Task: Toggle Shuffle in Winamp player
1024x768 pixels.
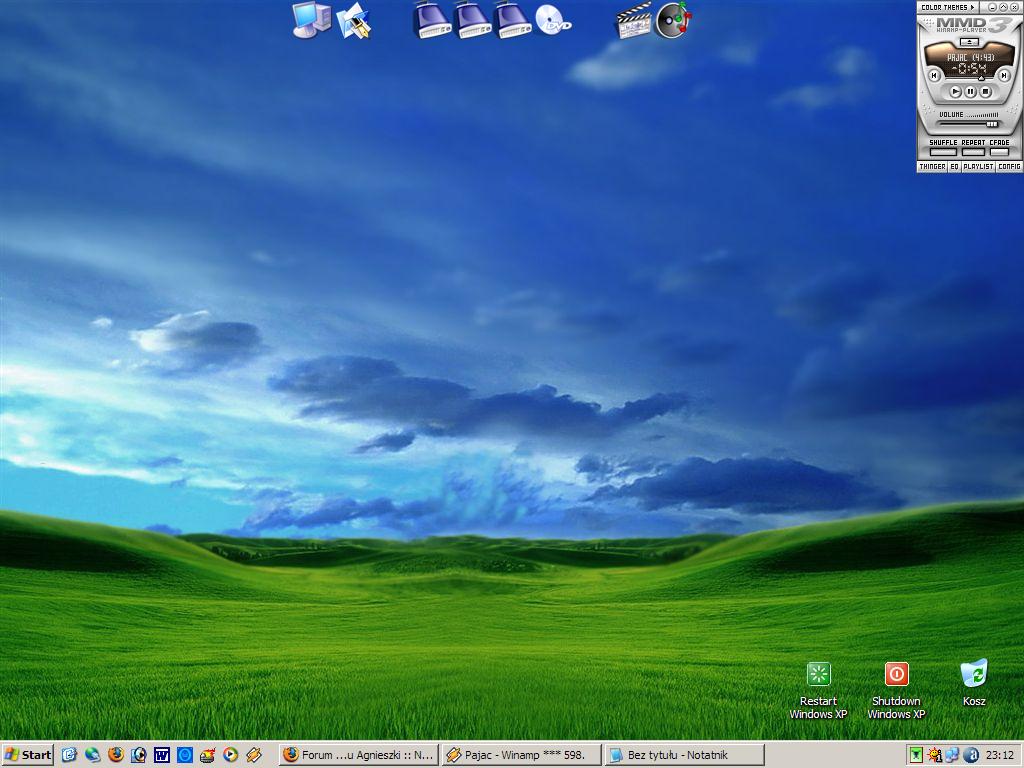Action: 943,152
